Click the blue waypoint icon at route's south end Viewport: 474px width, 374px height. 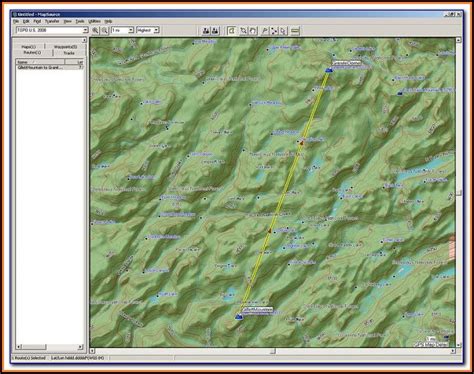239,316
